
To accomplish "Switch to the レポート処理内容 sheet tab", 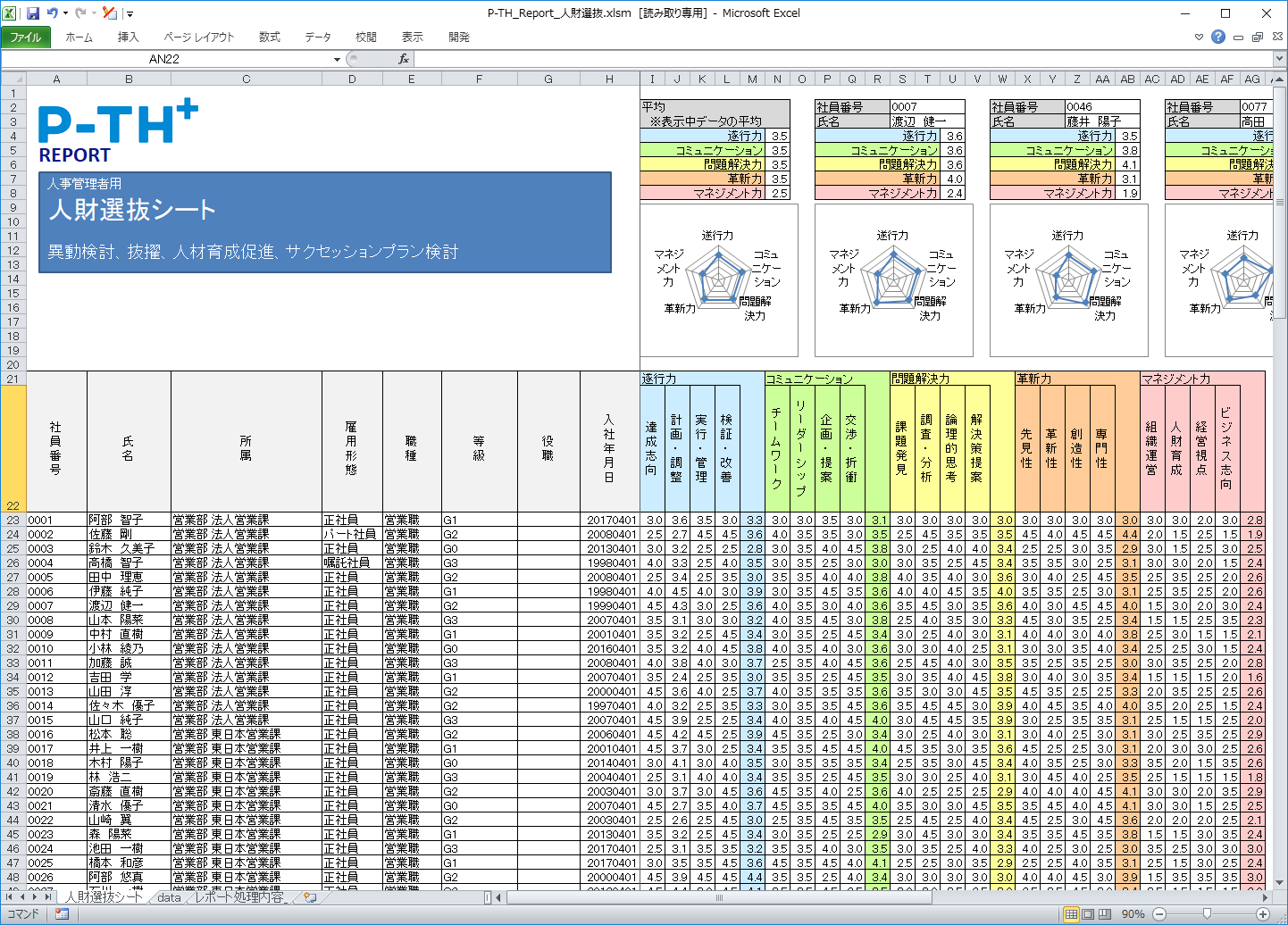I will (x=239, y=897).
